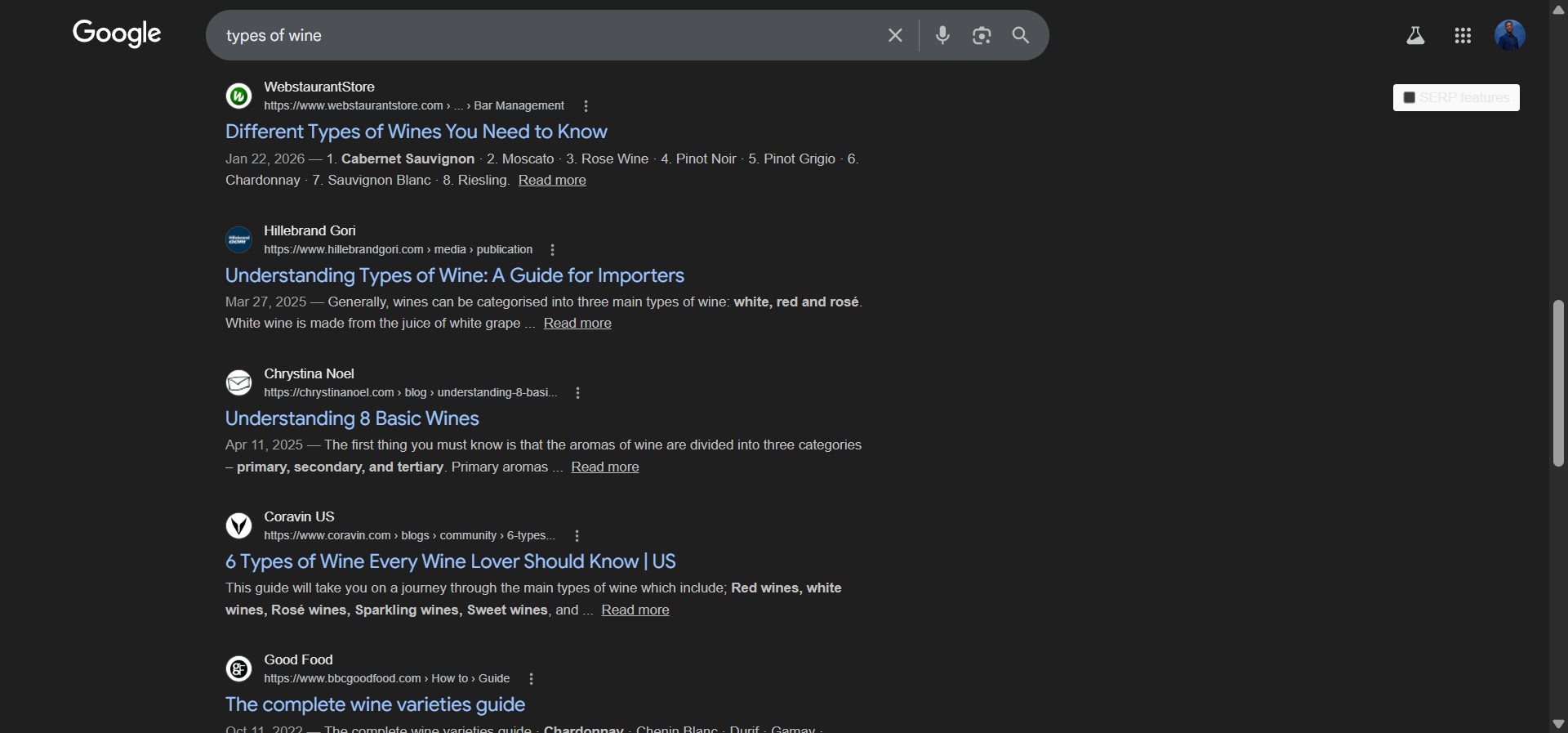Click the WebstaurantStore site name
The image size is (1568, 733).
(319, 87)
